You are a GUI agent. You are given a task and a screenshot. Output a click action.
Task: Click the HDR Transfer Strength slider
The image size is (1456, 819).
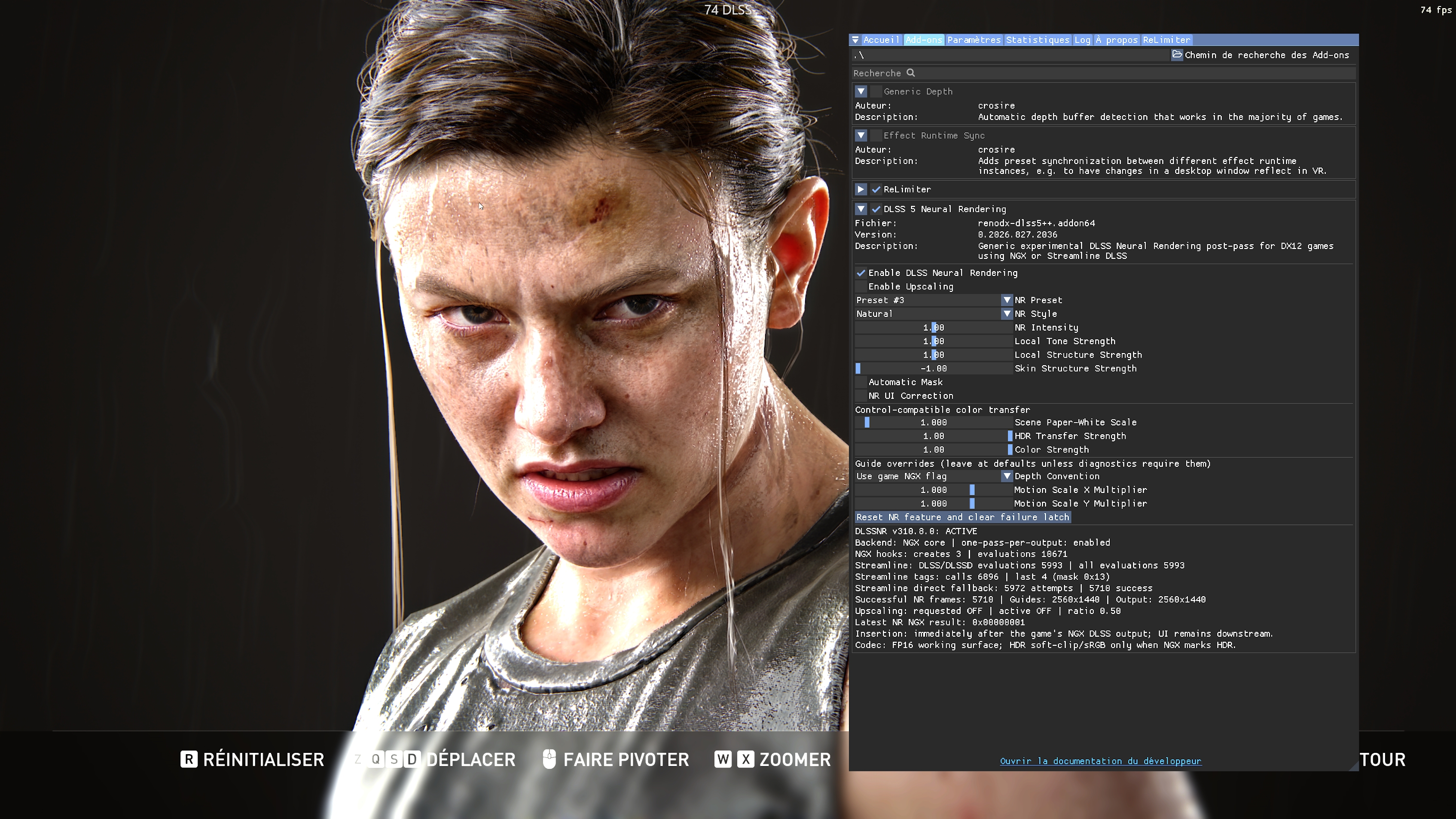click(933, 436)
